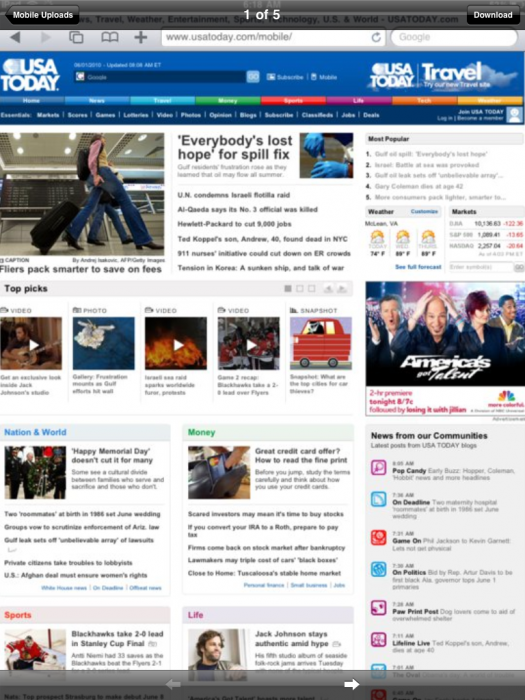Tap the Download button
Screen dimensions: 525x700
493,15
